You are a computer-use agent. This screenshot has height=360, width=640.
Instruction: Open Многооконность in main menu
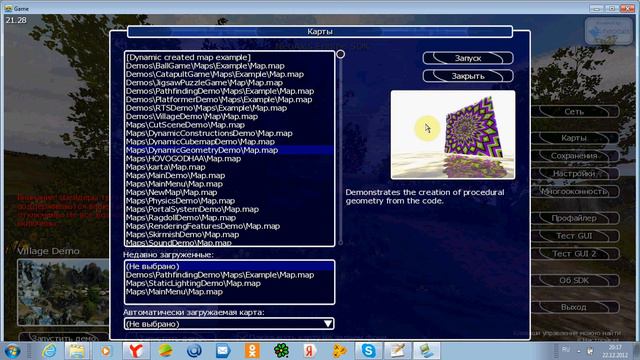coord(574,191)
